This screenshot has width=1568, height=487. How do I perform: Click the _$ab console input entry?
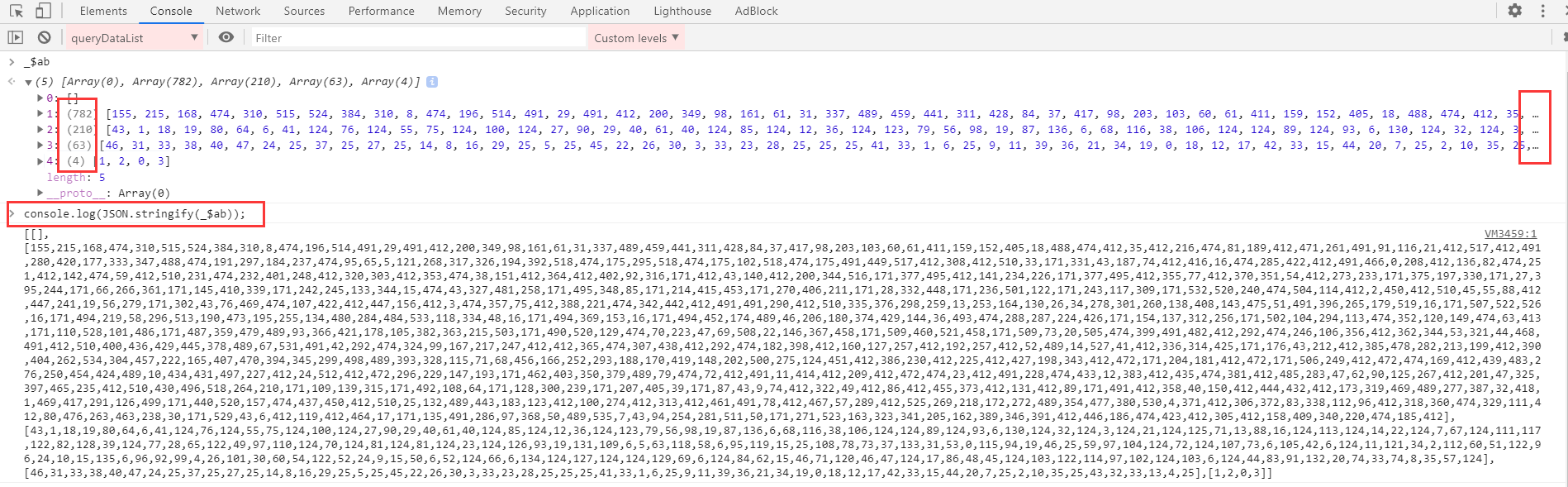(36, 61)
